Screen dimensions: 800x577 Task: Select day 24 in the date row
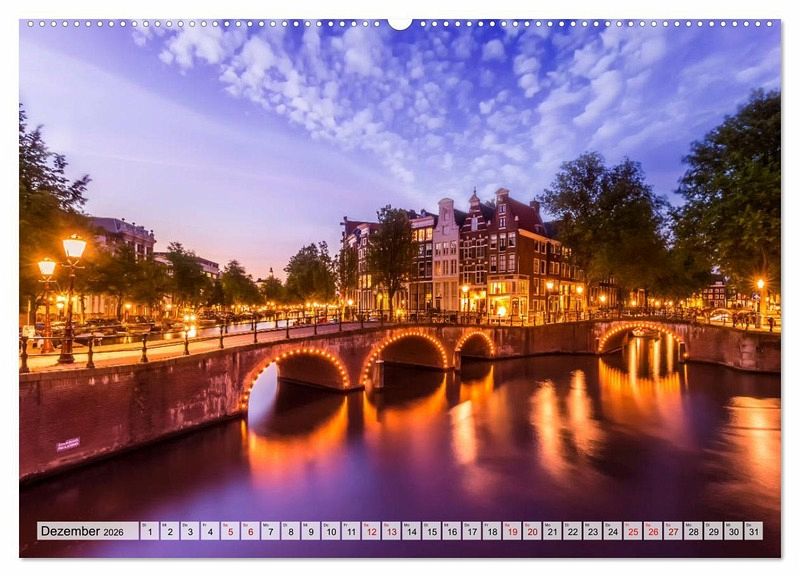612,531
